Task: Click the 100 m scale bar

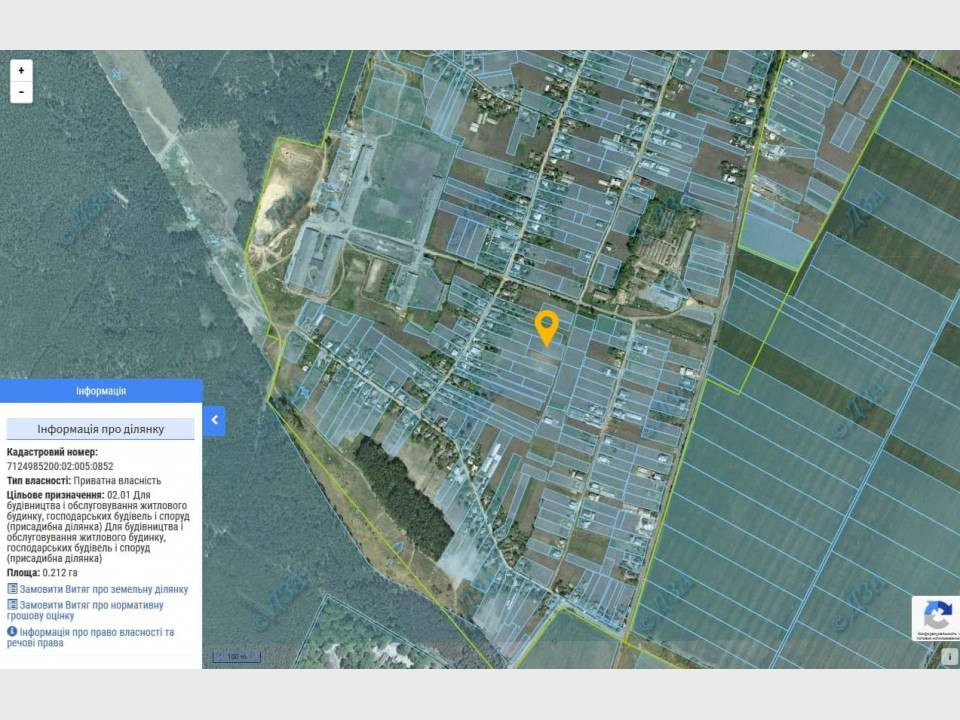Action: (237, 657)
